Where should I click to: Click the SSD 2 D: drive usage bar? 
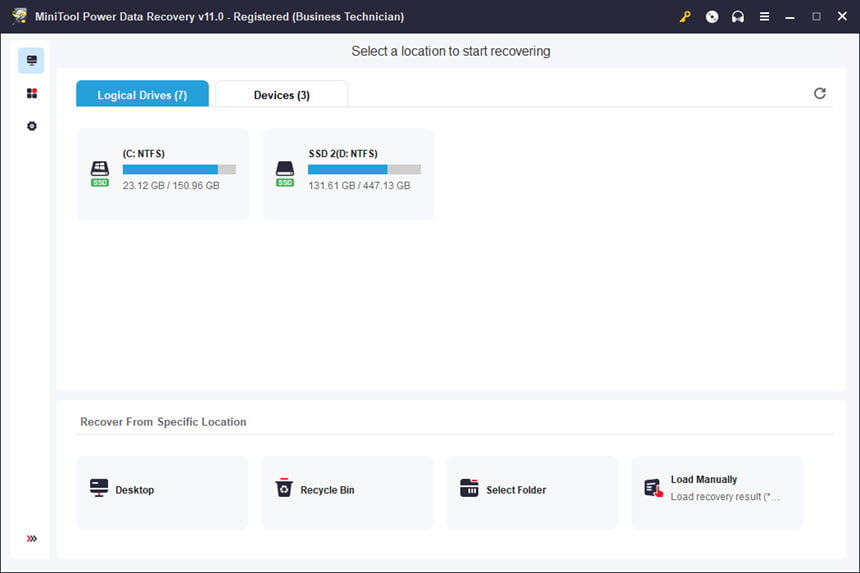tap(364, 169)
